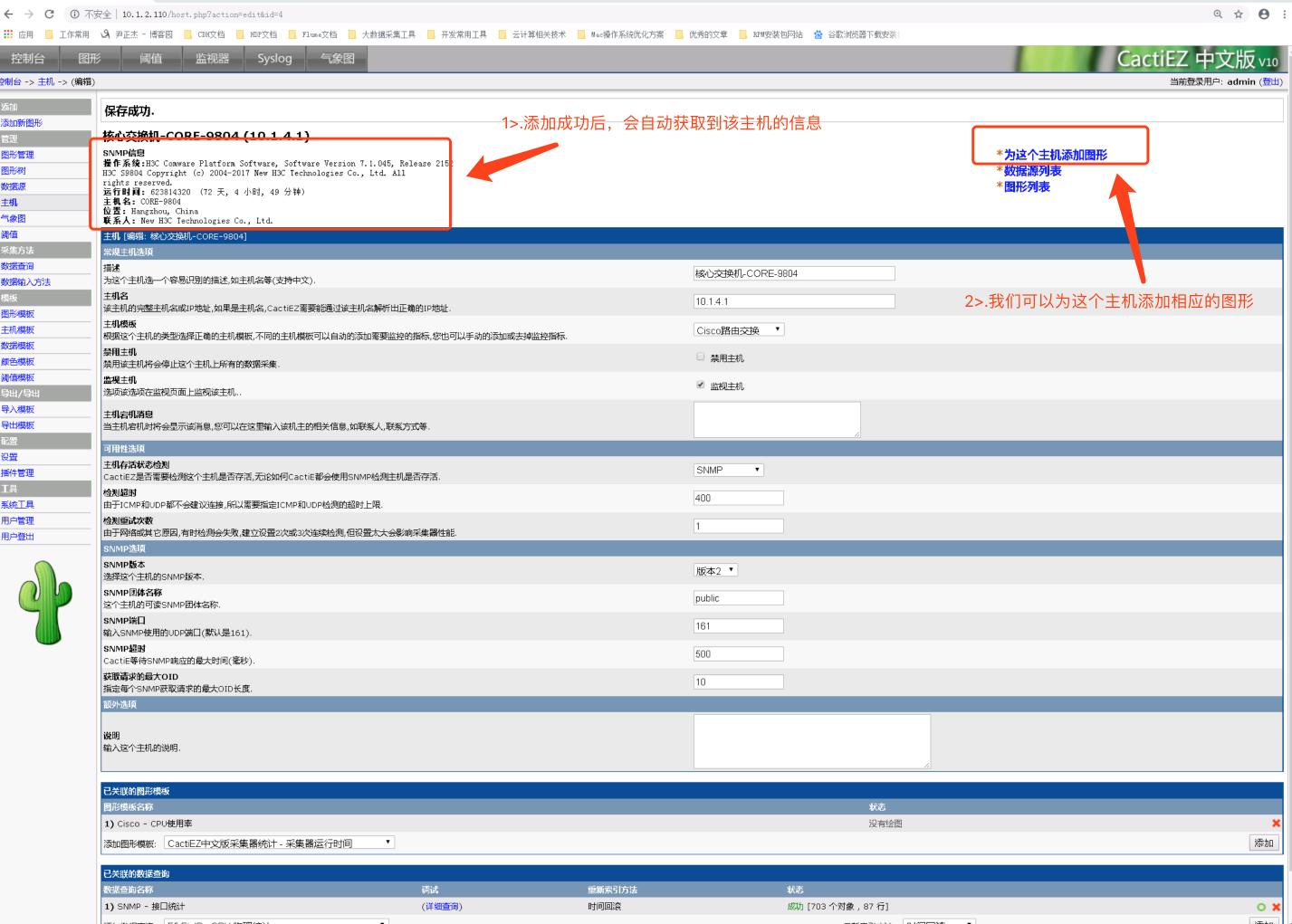
Task: Click the browser address bar URL
Action: point(202,14)
